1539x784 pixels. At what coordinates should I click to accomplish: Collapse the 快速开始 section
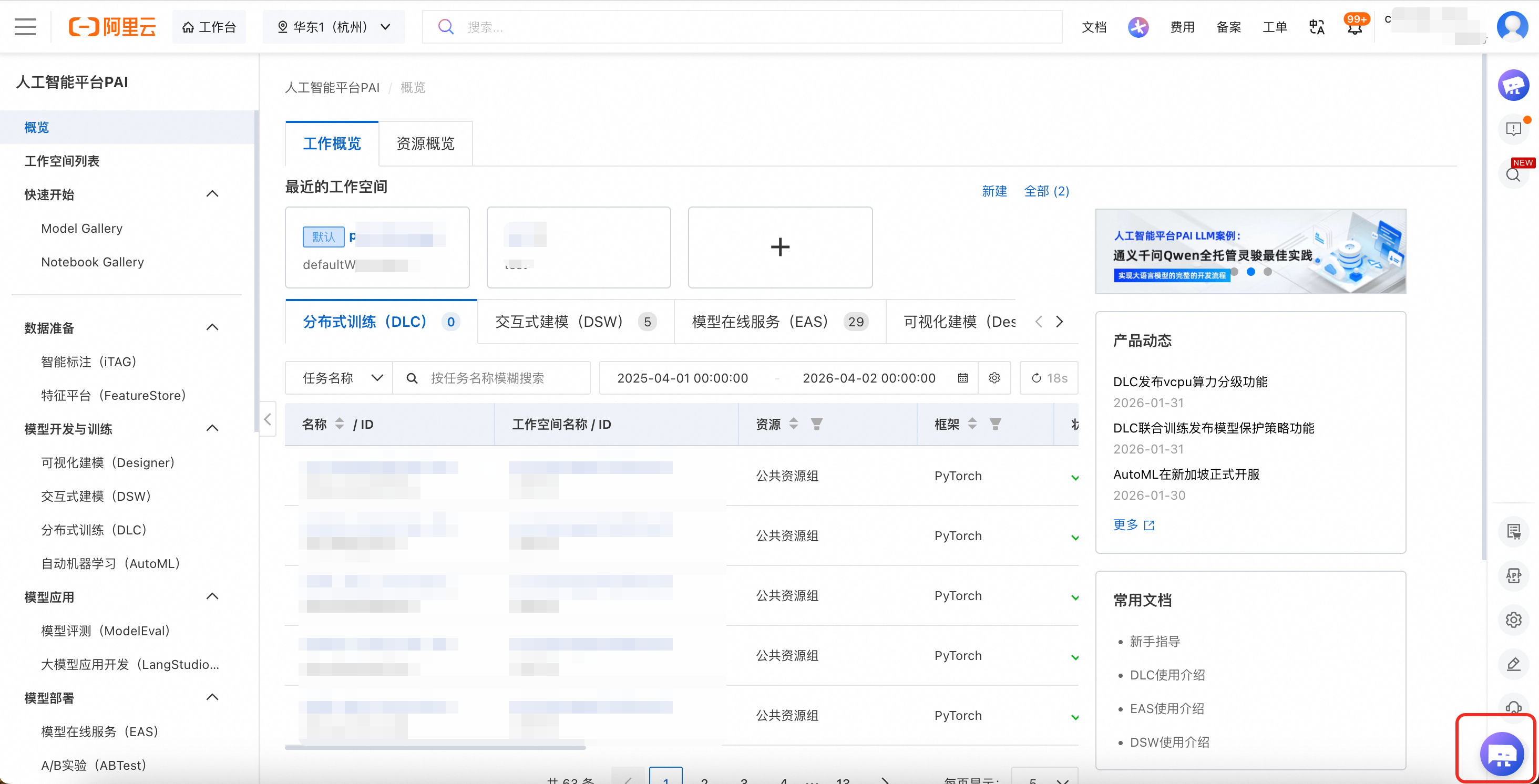212,194
